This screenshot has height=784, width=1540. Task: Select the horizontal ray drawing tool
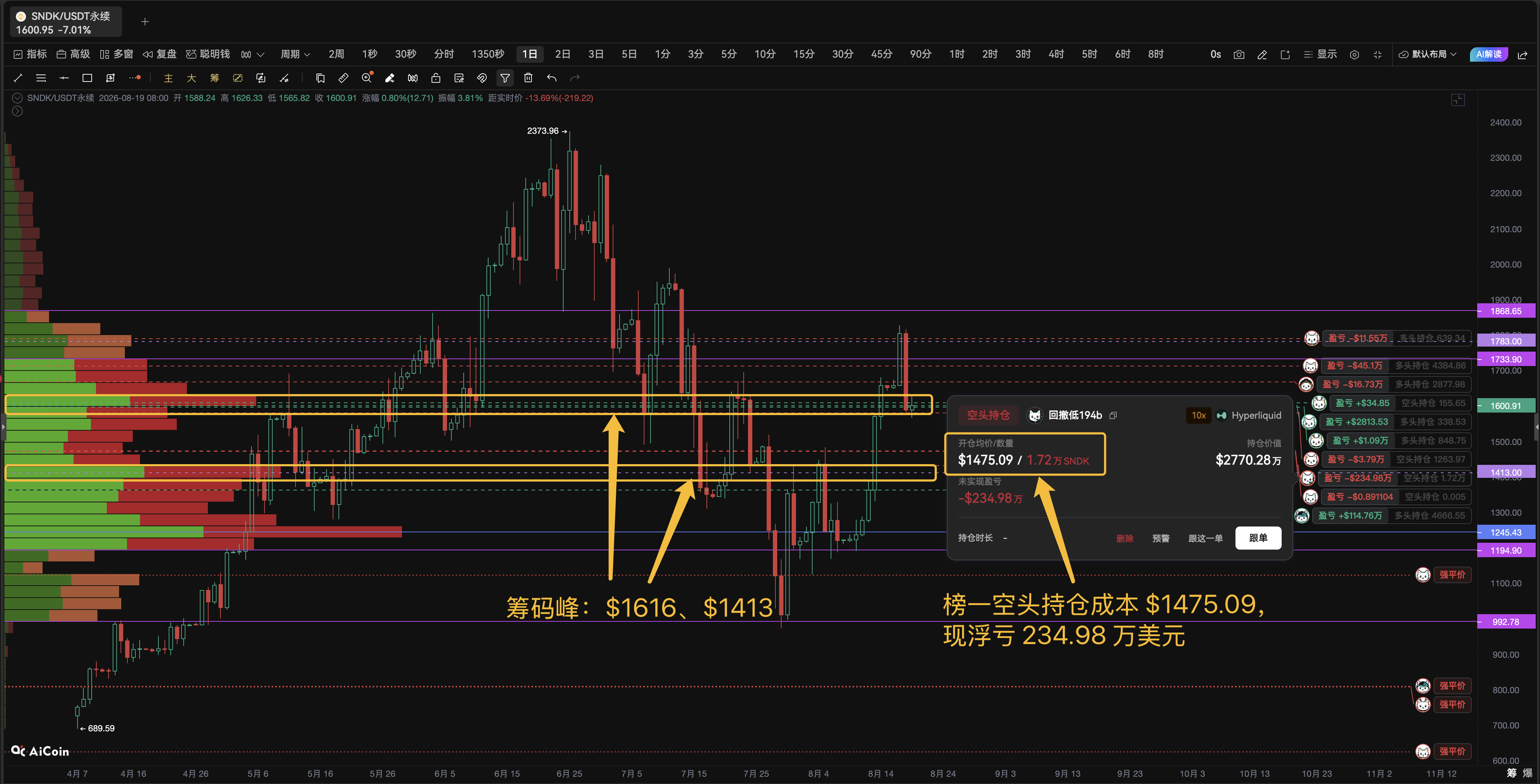click(x=64, y=78)
